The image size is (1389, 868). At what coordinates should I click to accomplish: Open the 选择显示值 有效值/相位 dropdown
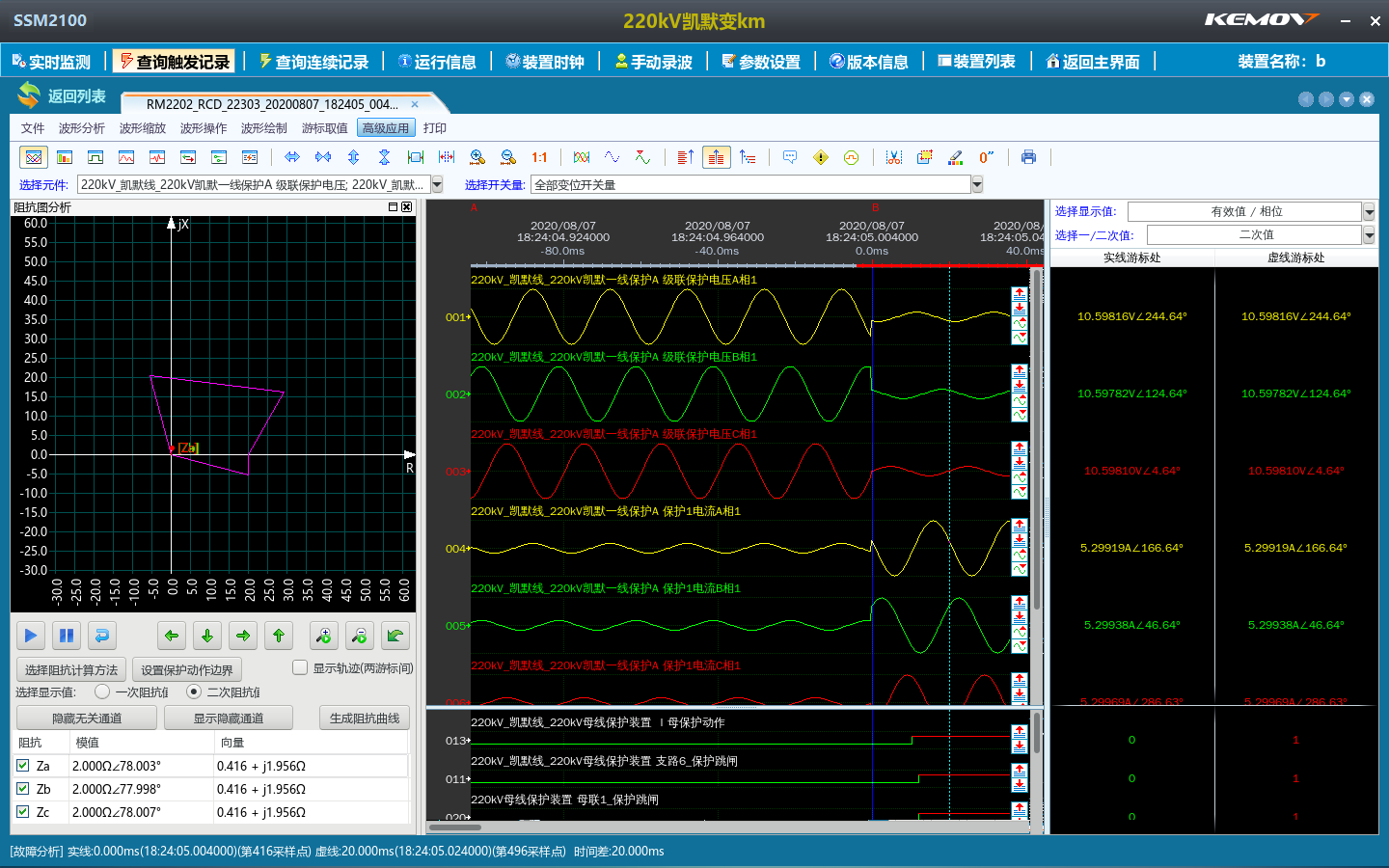[x=1369, y=211]
